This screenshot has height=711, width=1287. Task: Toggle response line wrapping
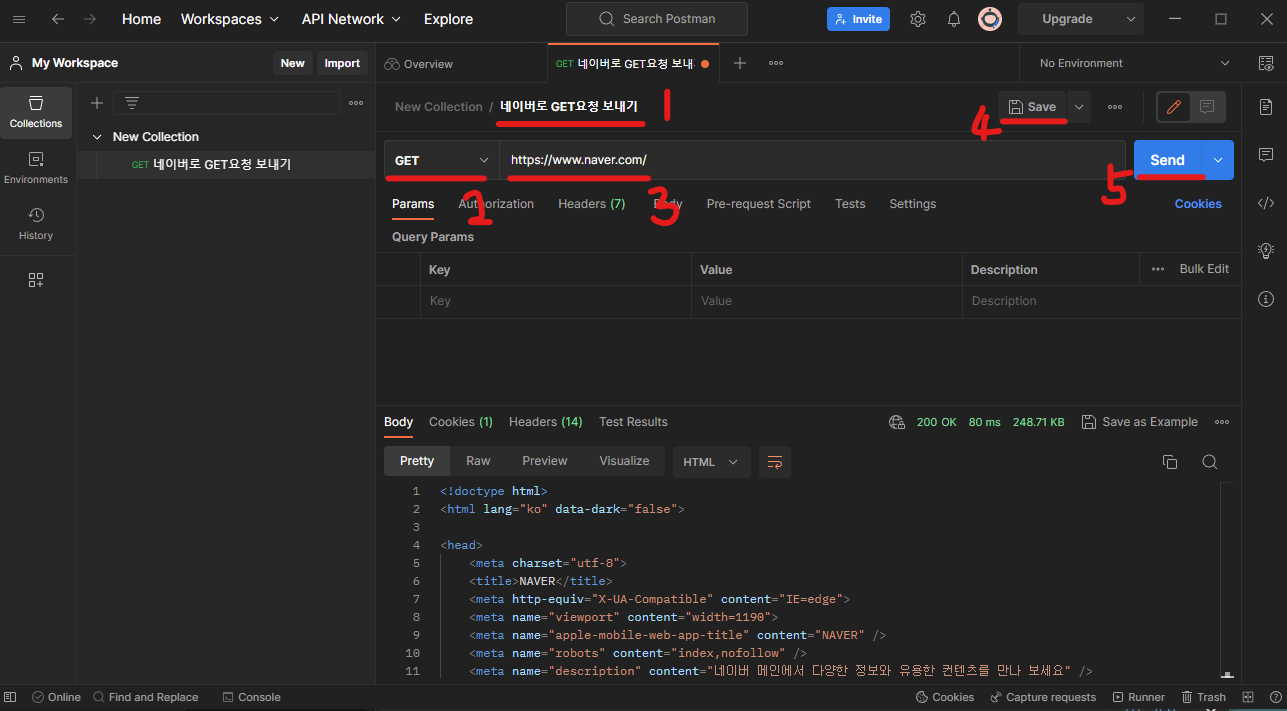(x=775, y=462)
